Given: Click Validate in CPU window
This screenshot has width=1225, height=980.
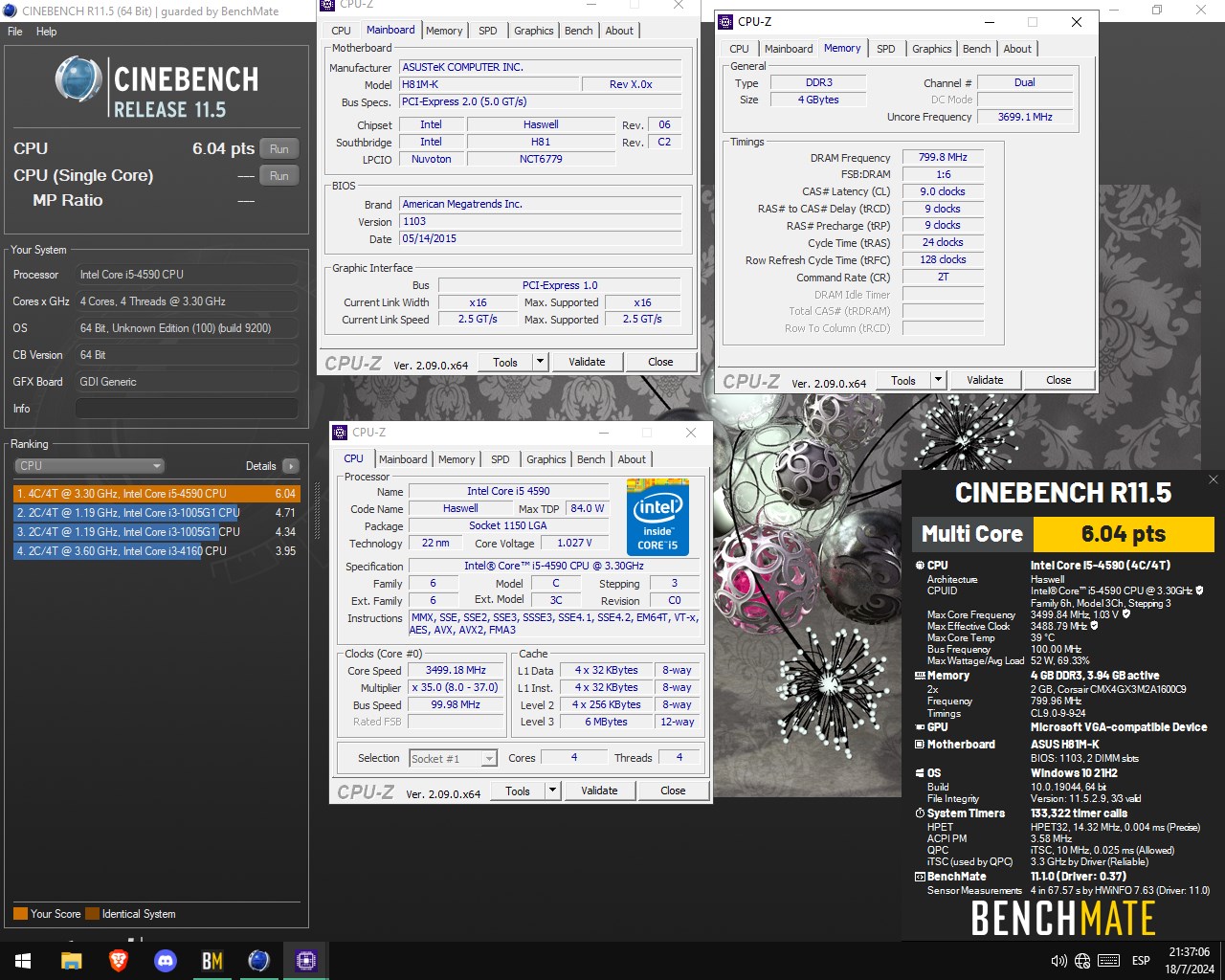Looking at the screenshot, I should coord(599,791).
